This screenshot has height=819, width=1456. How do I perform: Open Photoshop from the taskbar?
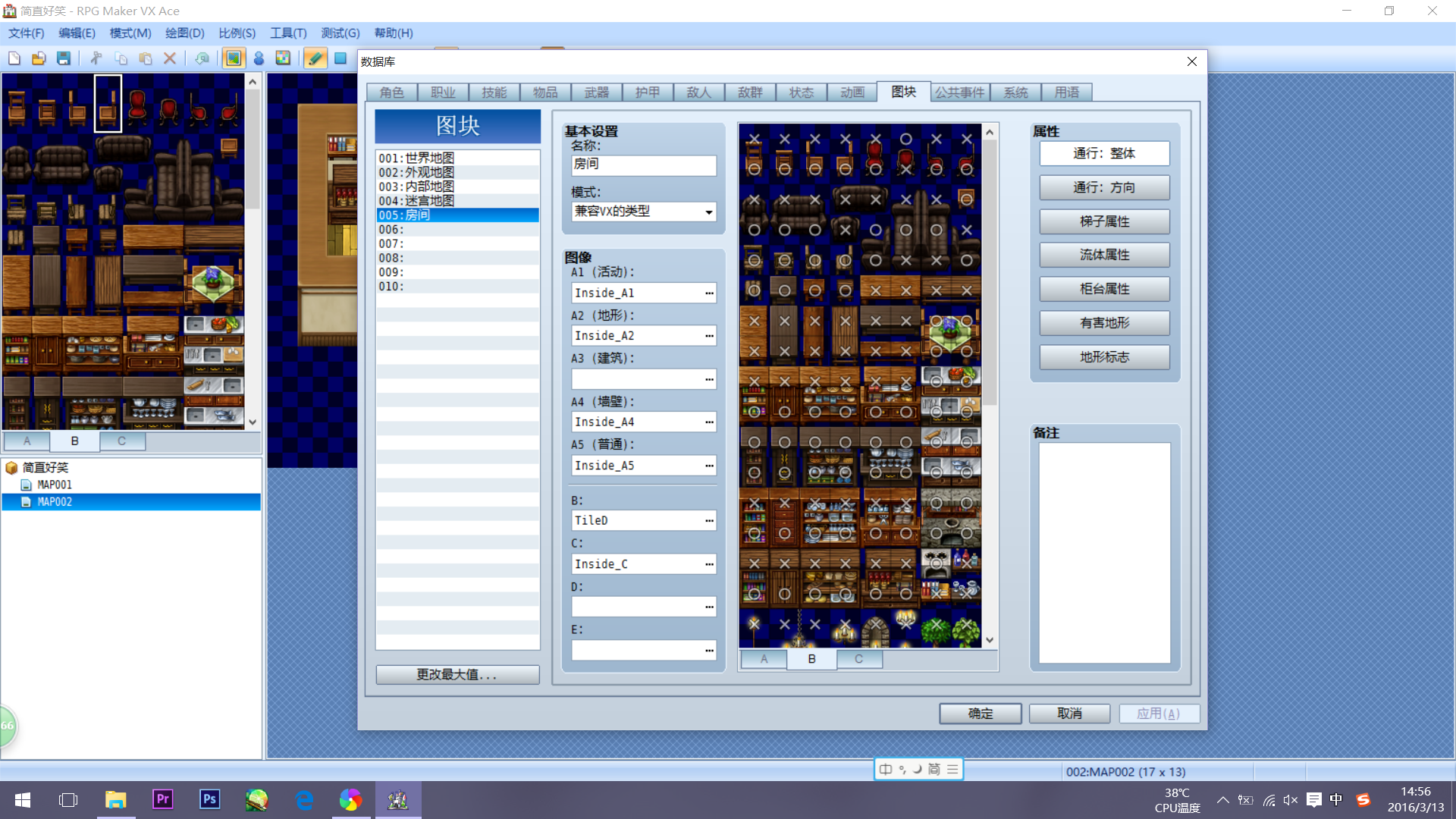209,799
